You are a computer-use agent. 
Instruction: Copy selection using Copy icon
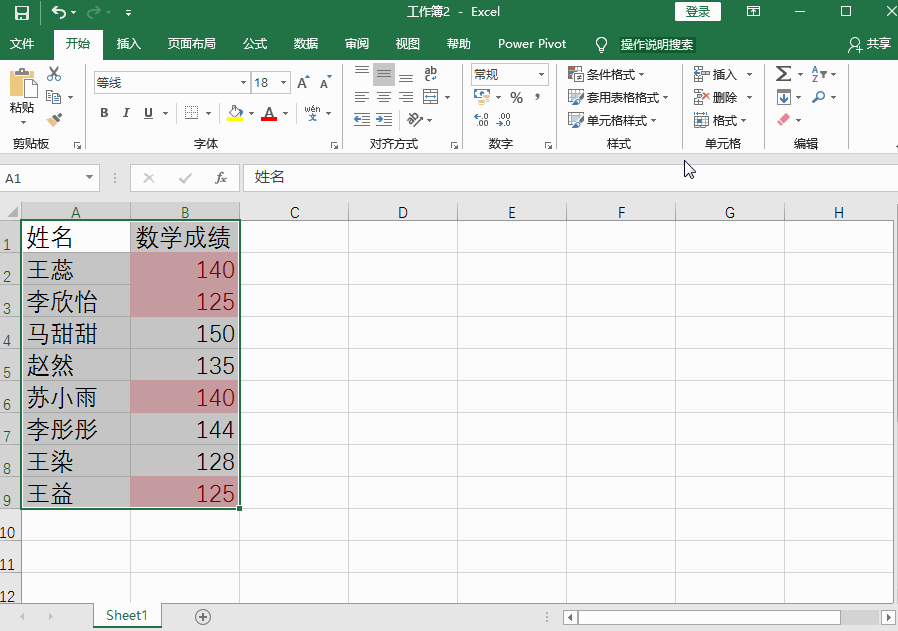coord(53,97)
